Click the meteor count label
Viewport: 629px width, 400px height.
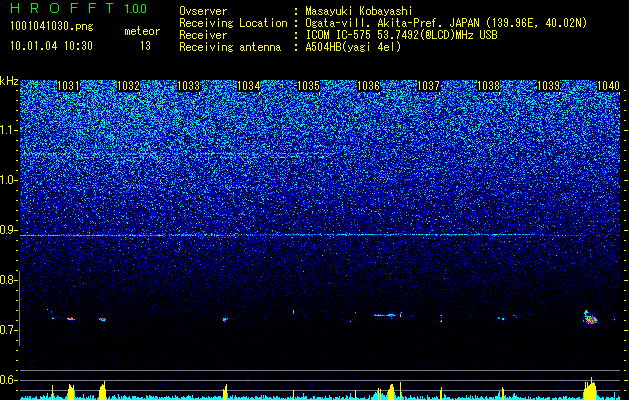pyautogui.click(x=142, y=31)
